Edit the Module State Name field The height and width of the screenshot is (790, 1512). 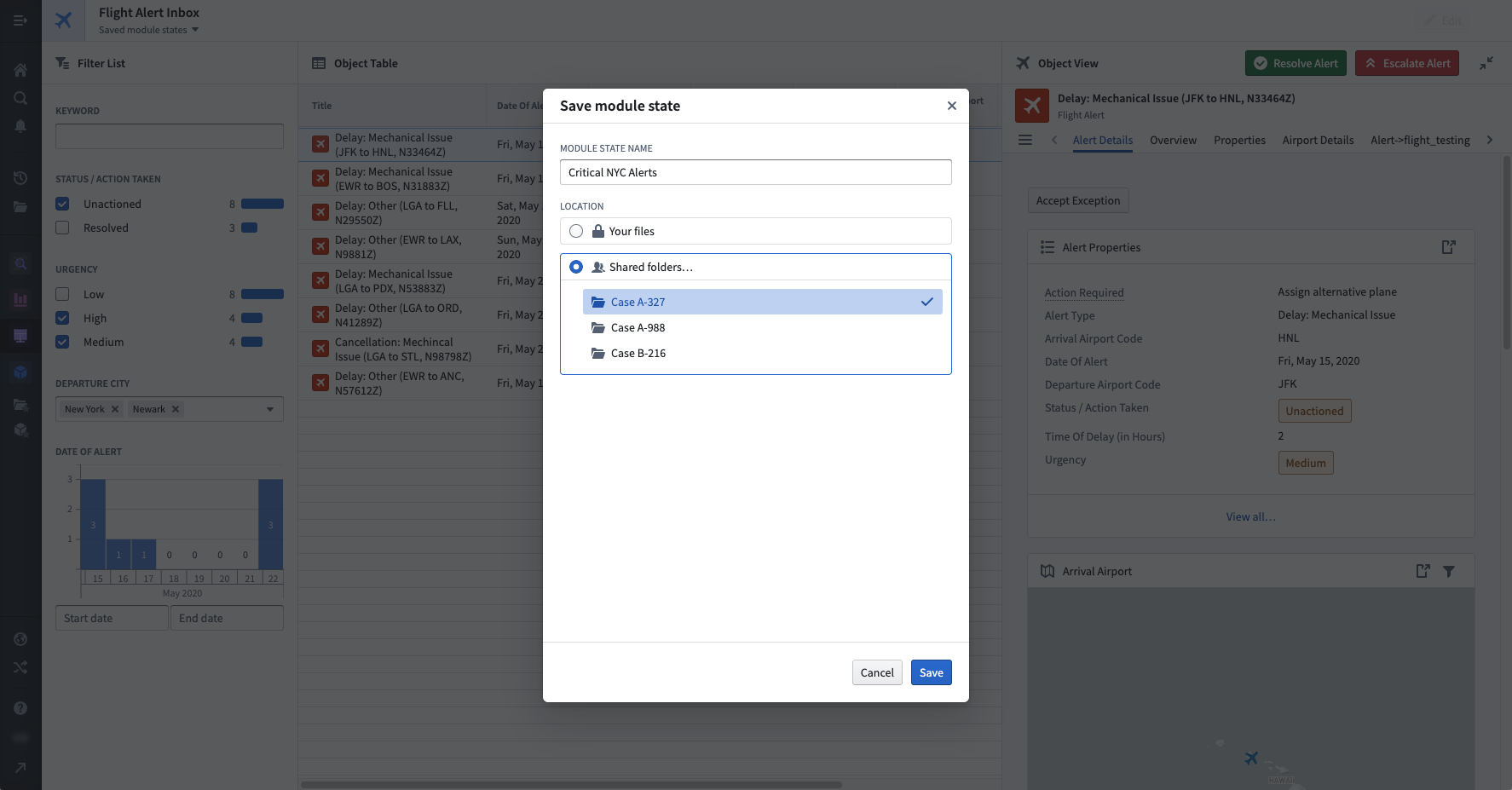[x=755, y=172]
